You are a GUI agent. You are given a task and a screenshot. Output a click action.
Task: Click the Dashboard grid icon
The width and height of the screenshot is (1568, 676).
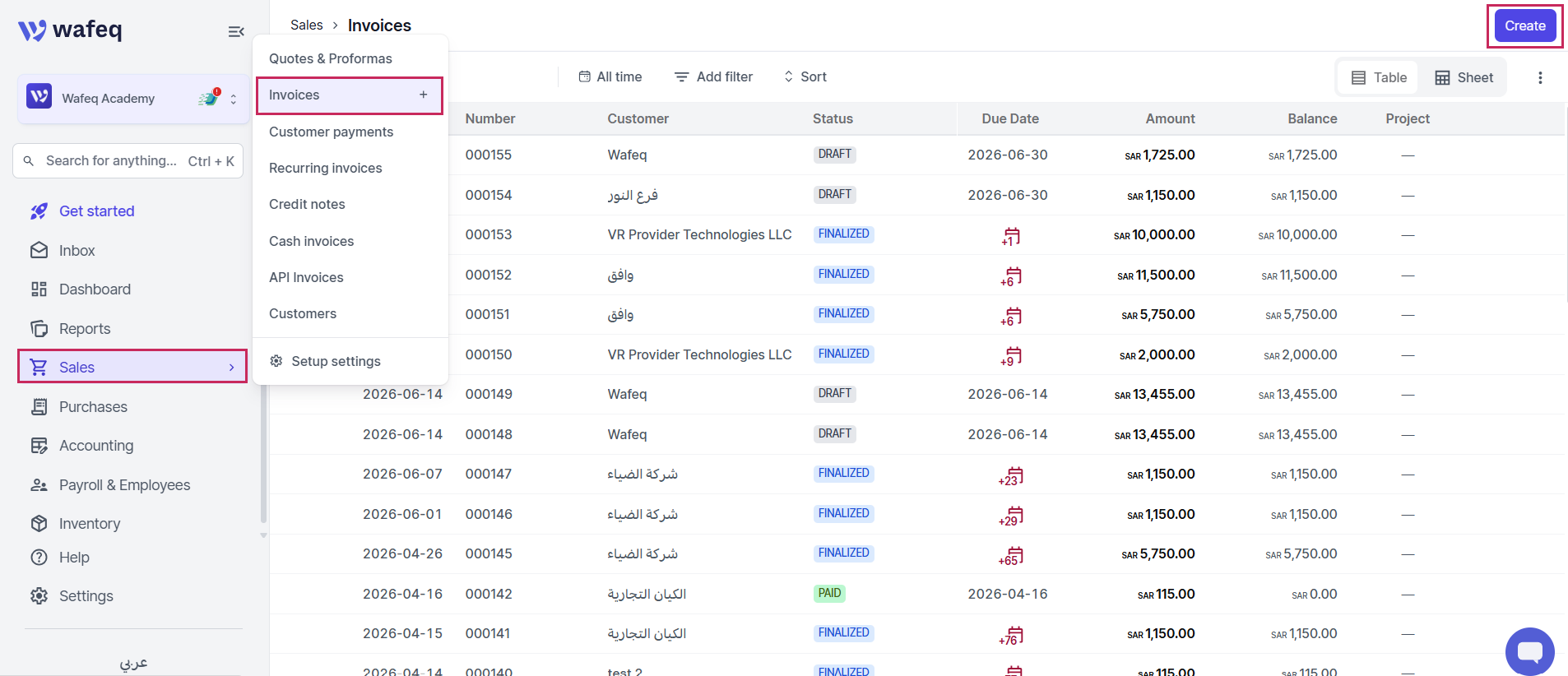(39, 289)
